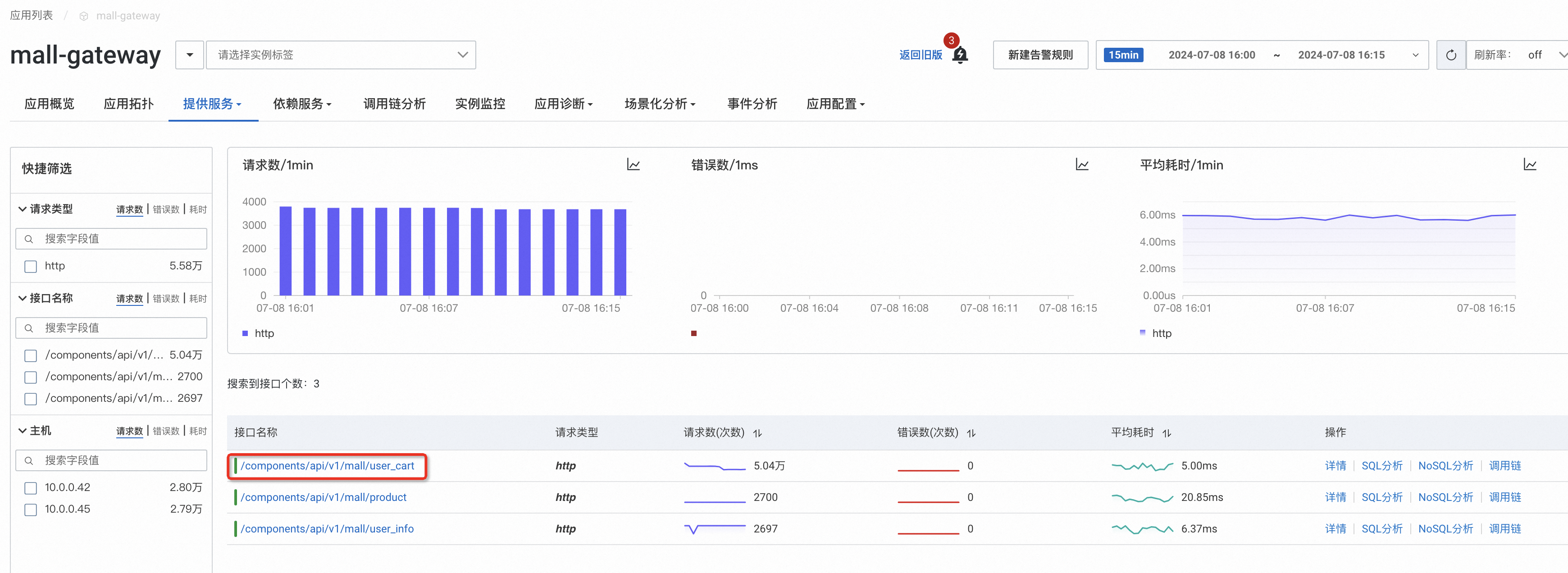Viewport: 1568px width, 573px height.
Task: Toggle http legend in 请求数 chart
Action: pyautogui.click(x=258, y=333)
